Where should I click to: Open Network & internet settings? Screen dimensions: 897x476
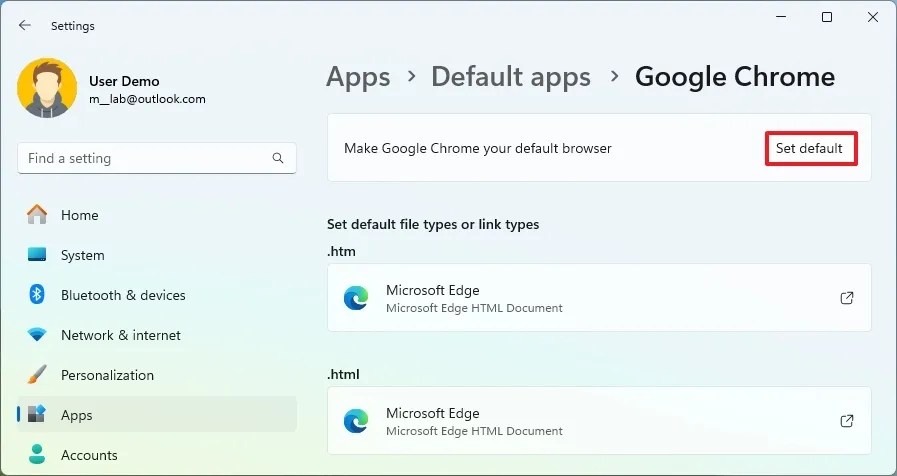(x=157, y=335)
